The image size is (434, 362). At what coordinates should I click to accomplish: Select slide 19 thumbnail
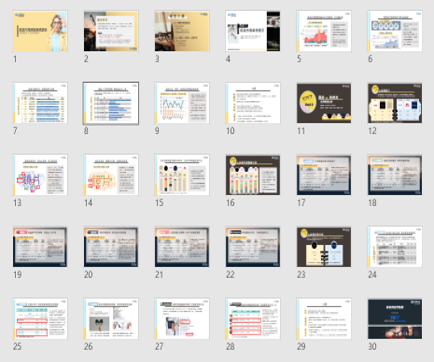pos(40,247)
